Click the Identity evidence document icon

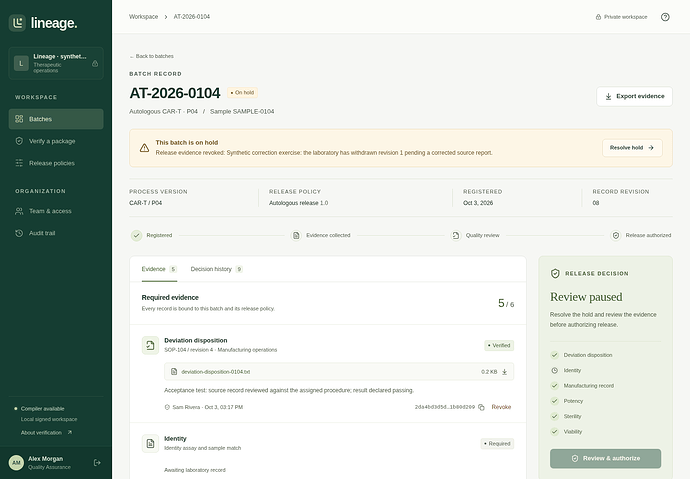coord(150,443)
